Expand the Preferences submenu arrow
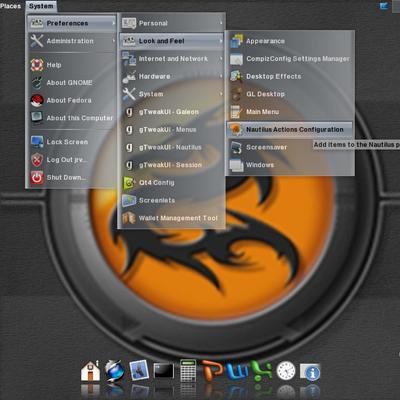 113,23
